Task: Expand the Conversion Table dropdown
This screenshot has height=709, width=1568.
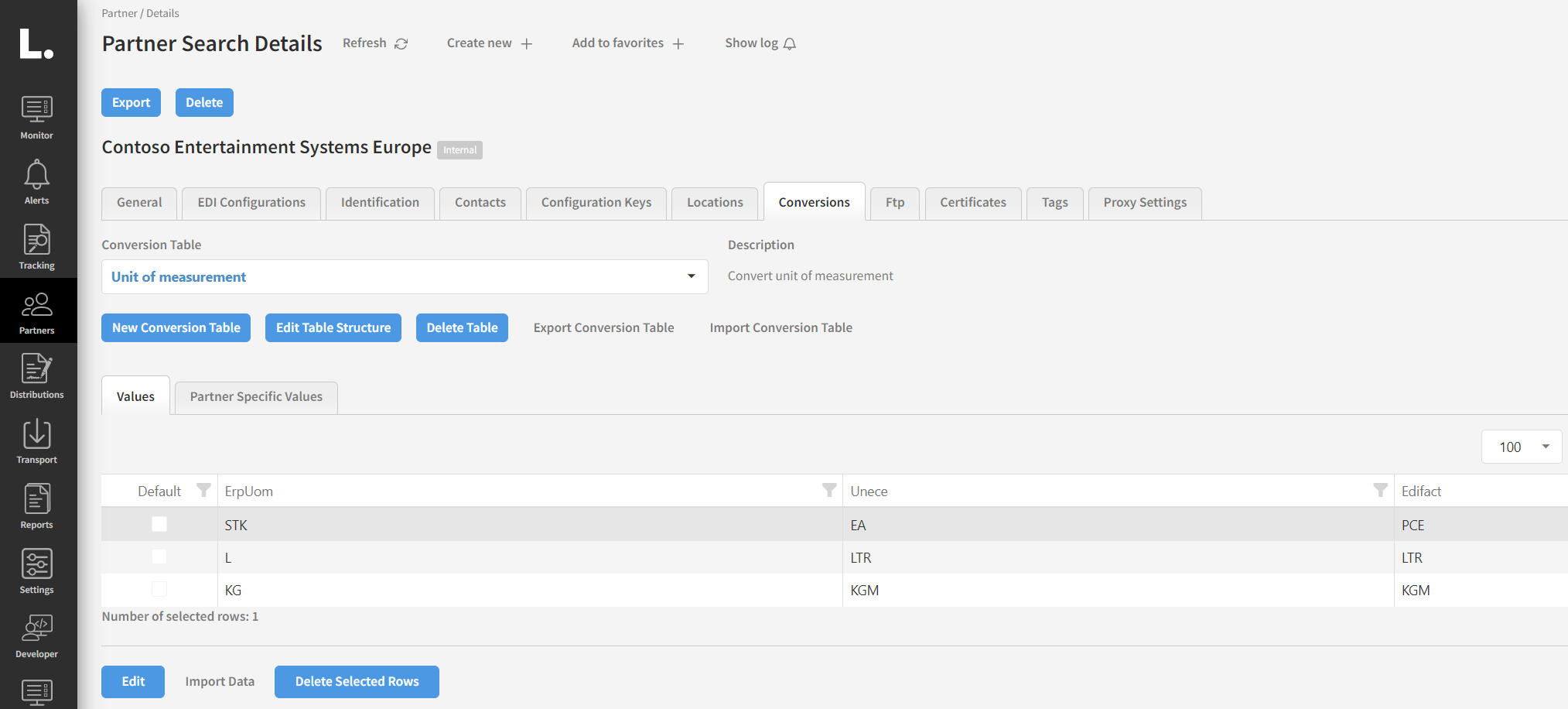Action: click(x=691, y=277)
